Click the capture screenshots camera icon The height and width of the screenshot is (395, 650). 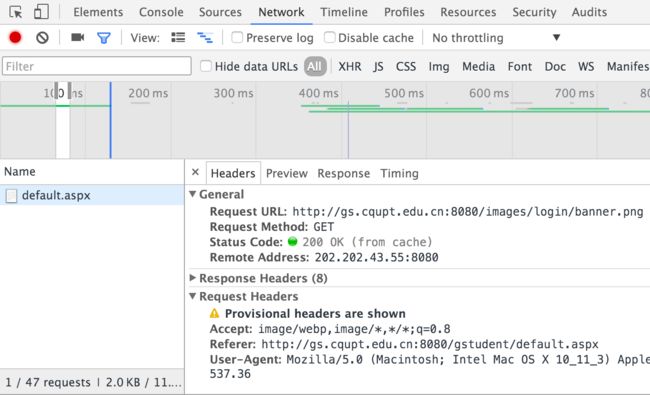78,38
